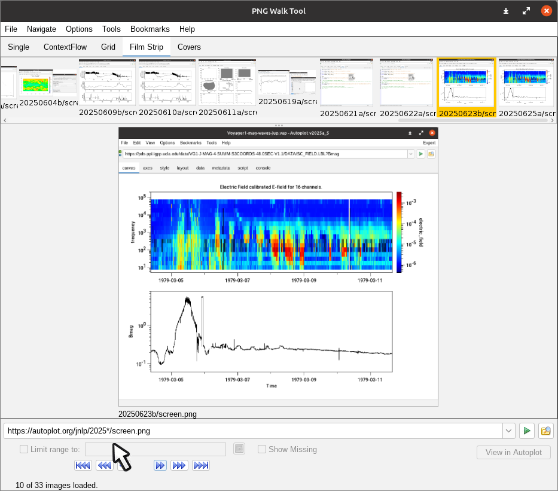
Task: Advance one image with double-right arrow
Action: (x=160, y=465)
